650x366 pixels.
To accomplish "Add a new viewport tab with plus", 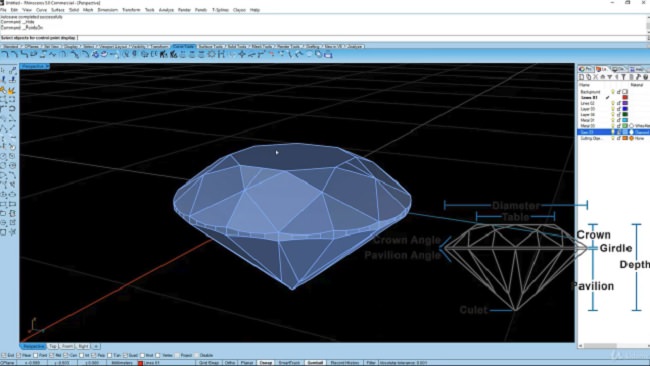I will coord(96,346).
